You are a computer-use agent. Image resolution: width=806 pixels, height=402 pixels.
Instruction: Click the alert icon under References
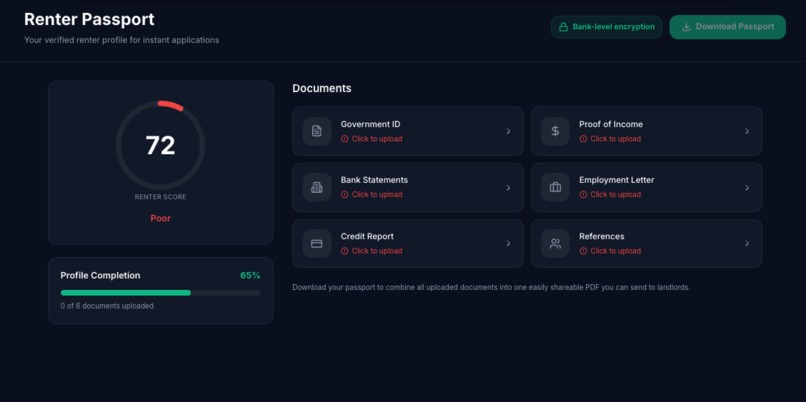click(583, 251)
